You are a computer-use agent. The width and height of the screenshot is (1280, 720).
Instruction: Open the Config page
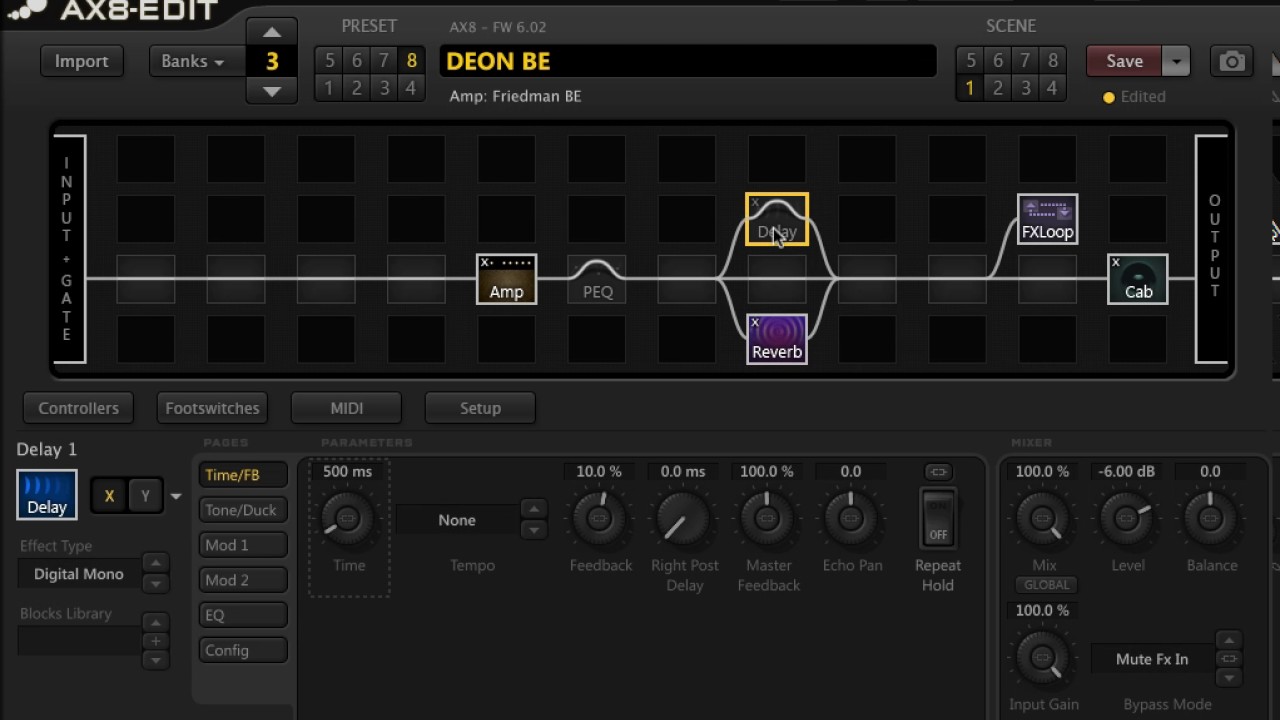[243, 650]
